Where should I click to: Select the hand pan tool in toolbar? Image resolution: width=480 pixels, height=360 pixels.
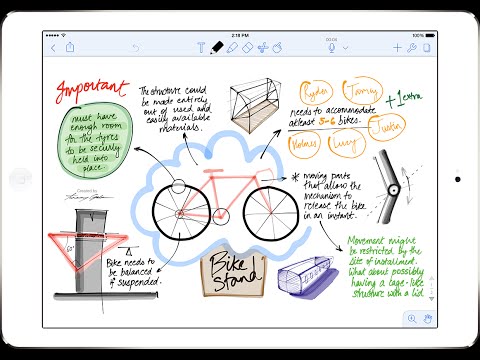pyautogui.click(x=277, y=48)
